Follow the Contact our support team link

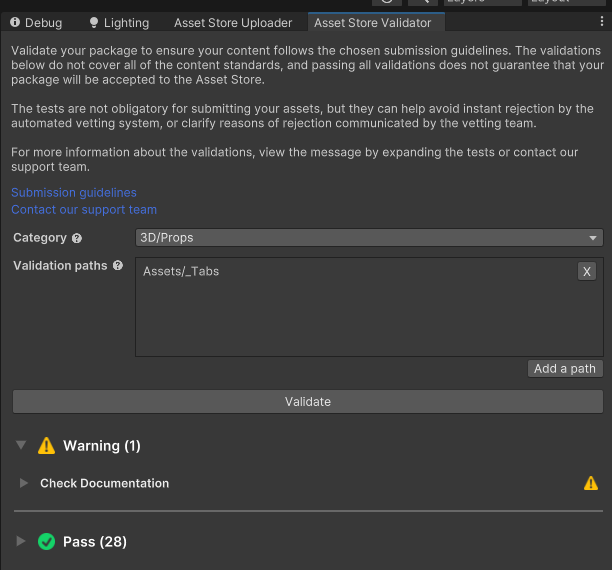click(x=84, y=210)
